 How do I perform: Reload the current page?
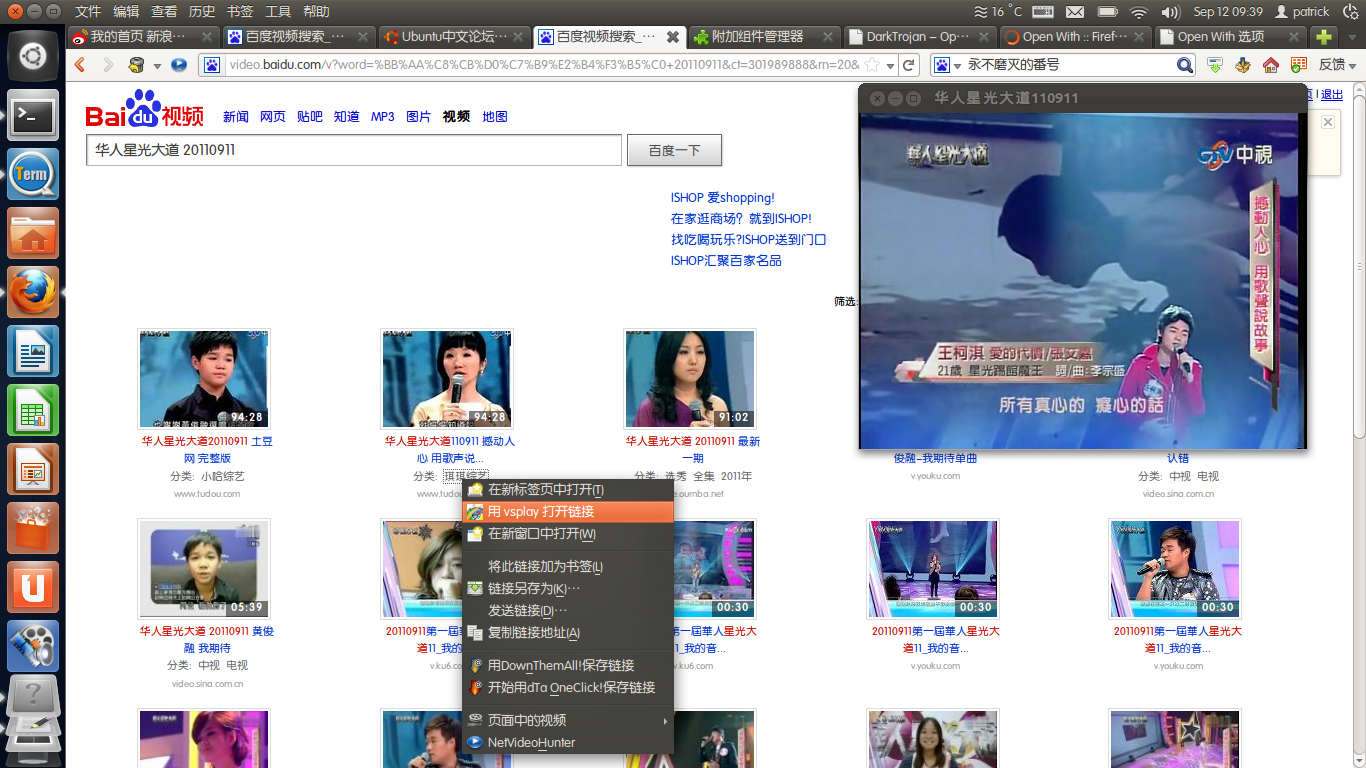(908, 65)
